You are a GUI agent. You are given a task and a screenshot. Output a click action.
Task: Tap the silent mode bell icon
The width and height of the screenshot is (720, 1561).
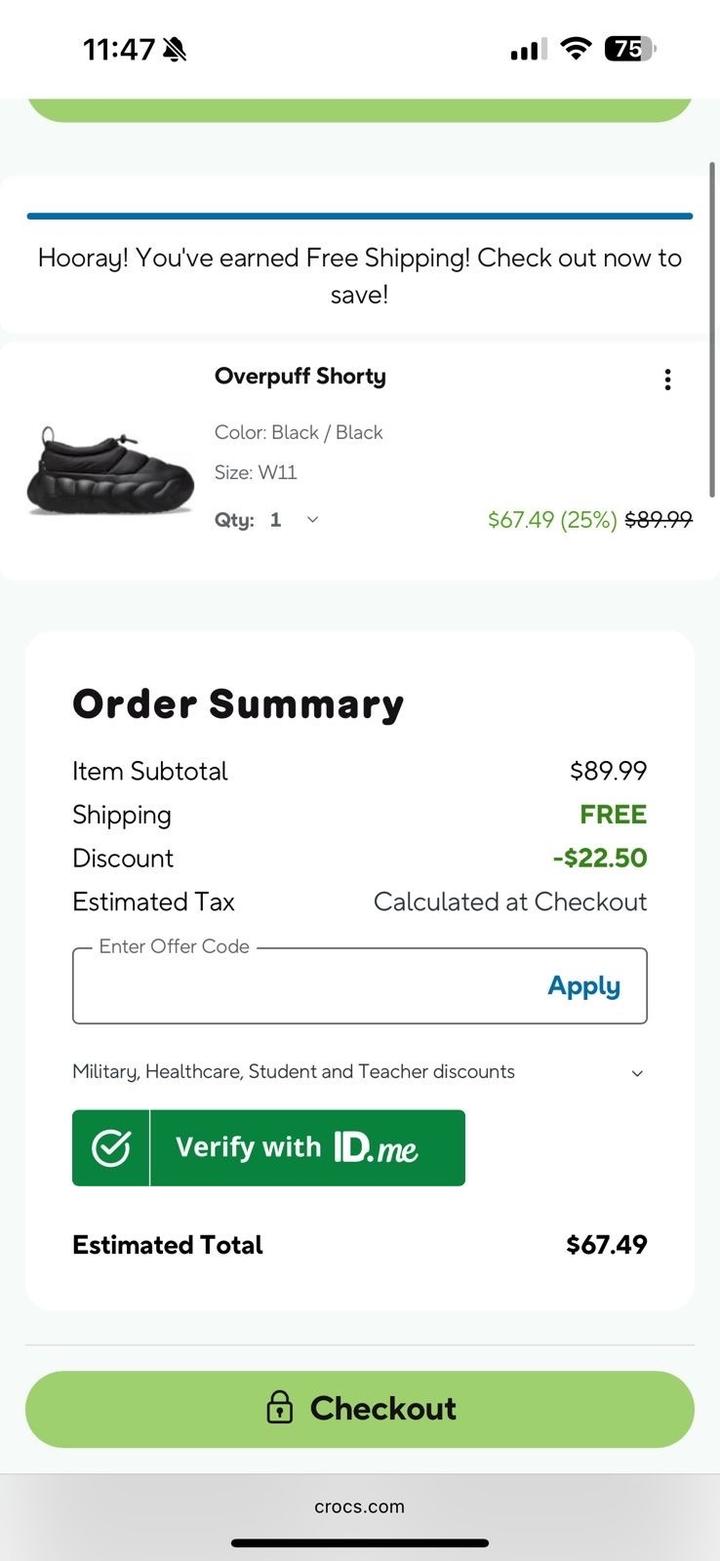(x=175, y=48)
